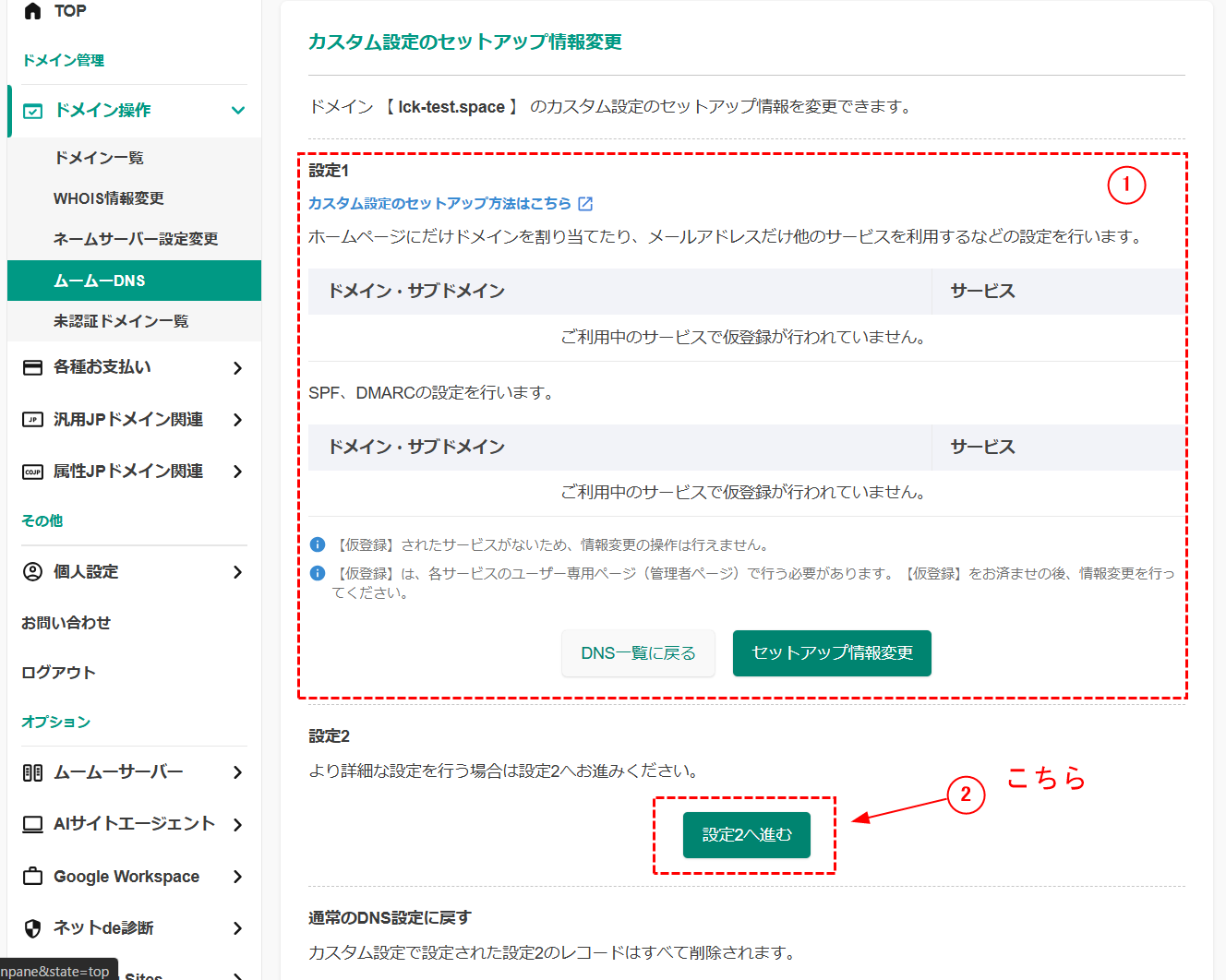
Task: Click the セットアップ情報変更 button
Action: [832, 653]
